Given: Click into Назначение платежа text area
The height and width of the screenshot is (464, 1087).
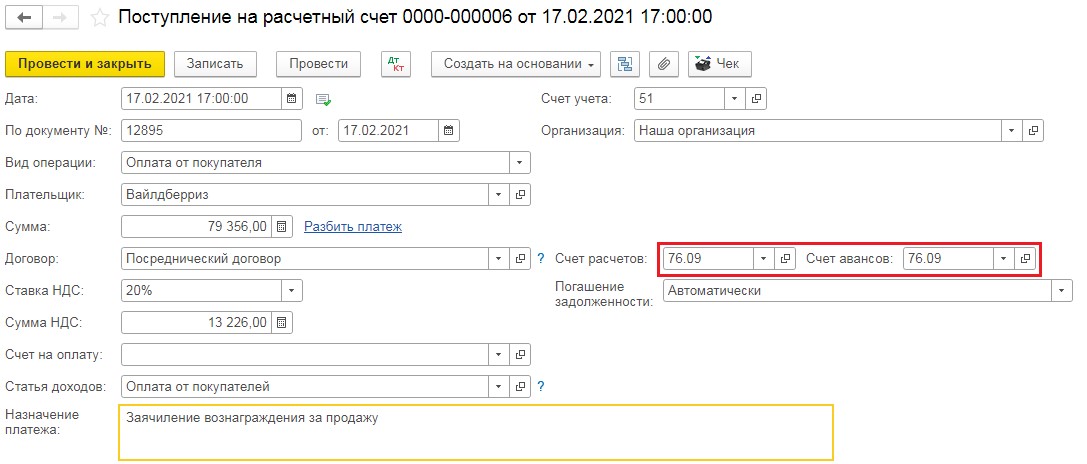Looking at the screenshot, I should pos(476,433).
